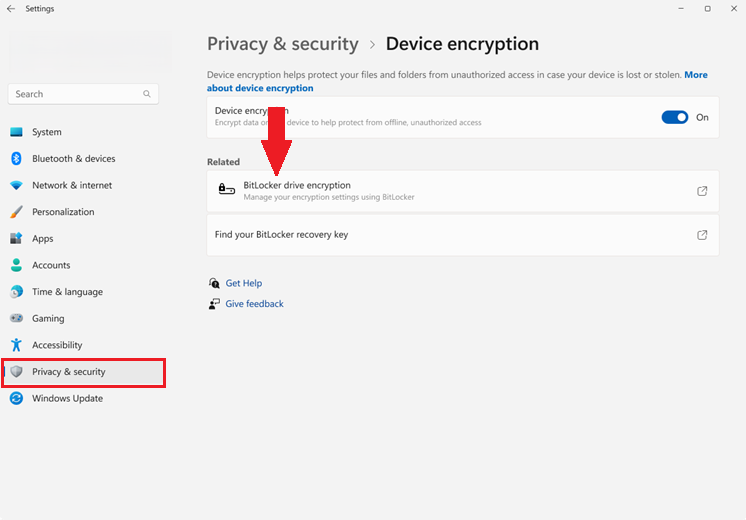Click the Windows Update sync icon
Viewport: 746px width, 520px height.
tap(16, 398)
